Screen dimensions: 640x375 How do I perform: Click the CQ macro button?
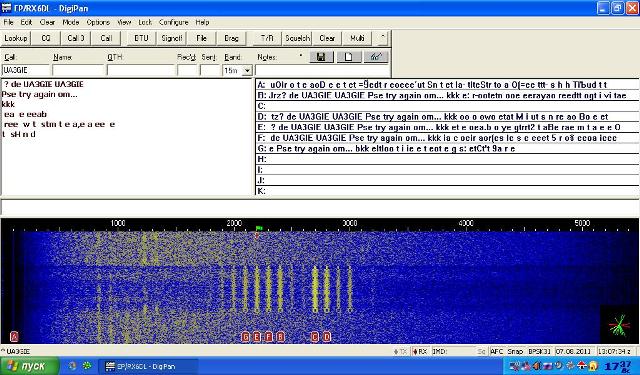pyautogui.click(x=46, y=38)
